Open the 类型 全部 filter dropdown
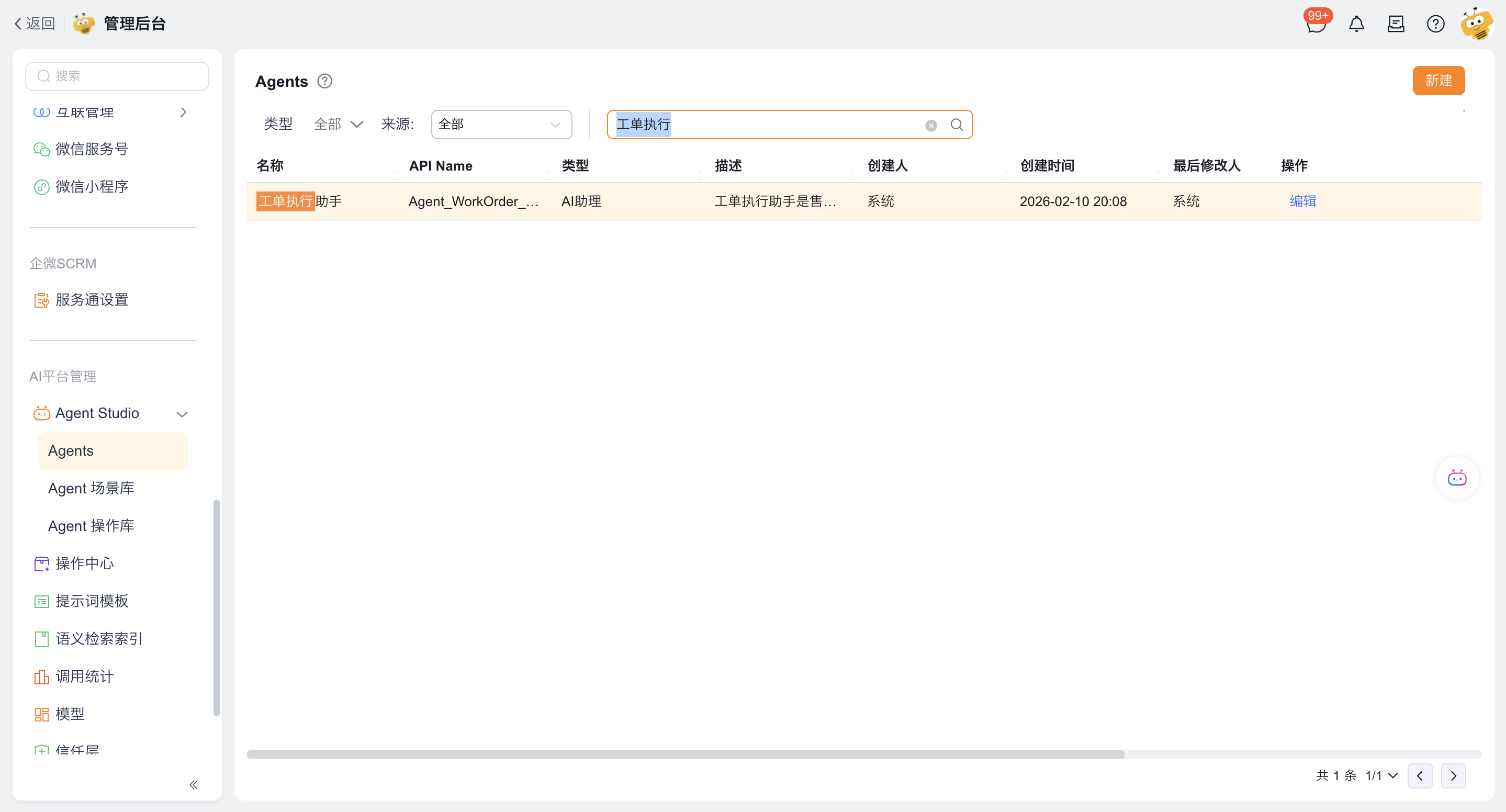This screenshot has width=1506, height=812. [x=339, y=125]
